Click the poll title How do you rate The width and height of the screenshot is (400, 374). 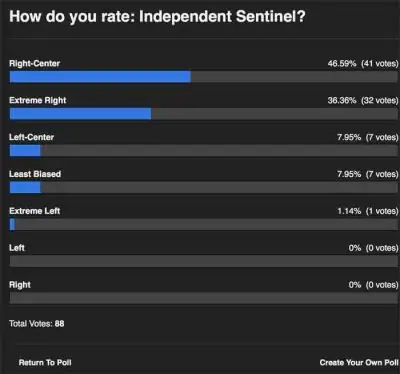point(157,16)
